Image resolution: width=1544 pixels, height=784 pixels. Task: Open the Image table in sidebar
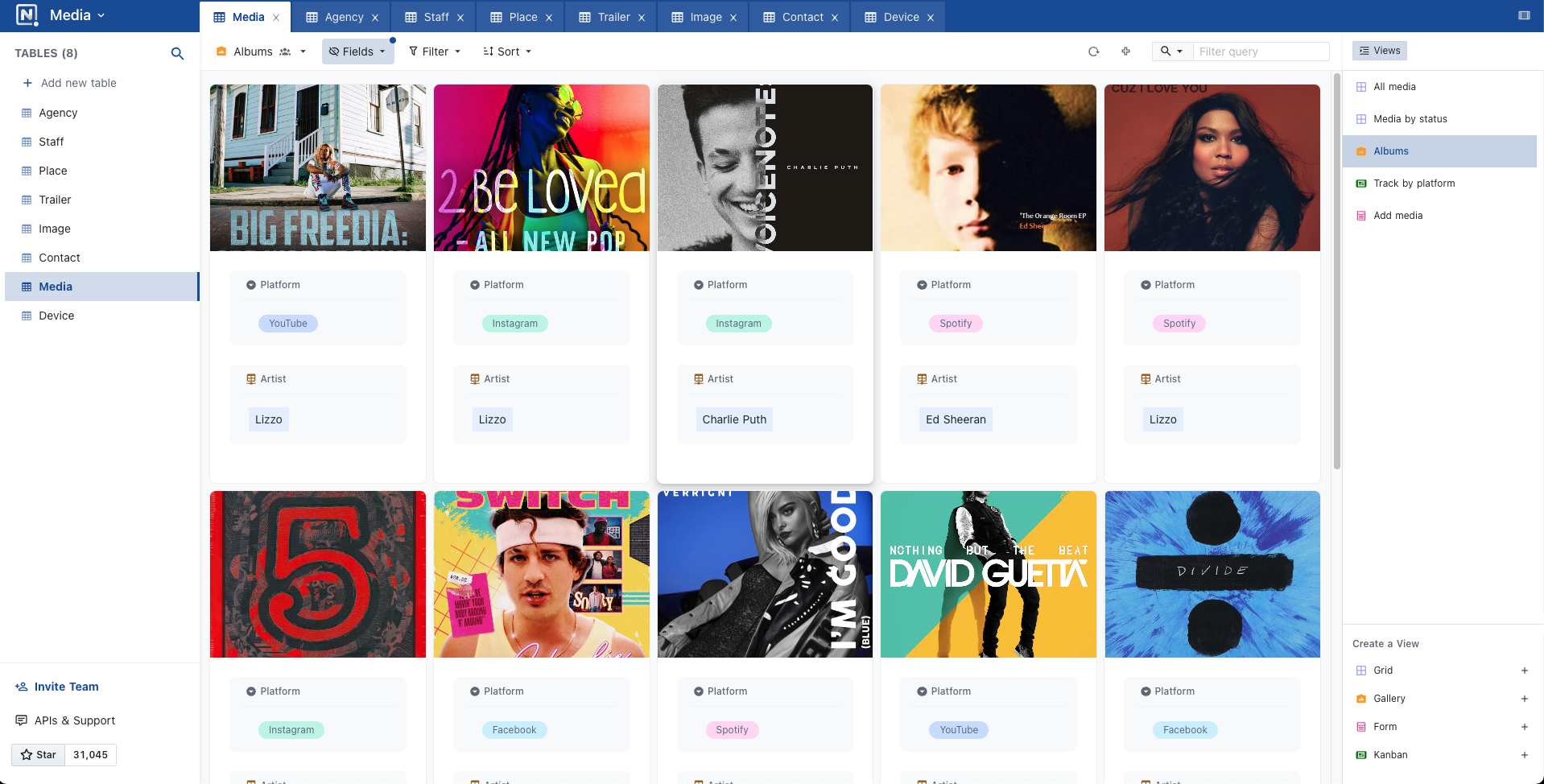click(101, 229)
